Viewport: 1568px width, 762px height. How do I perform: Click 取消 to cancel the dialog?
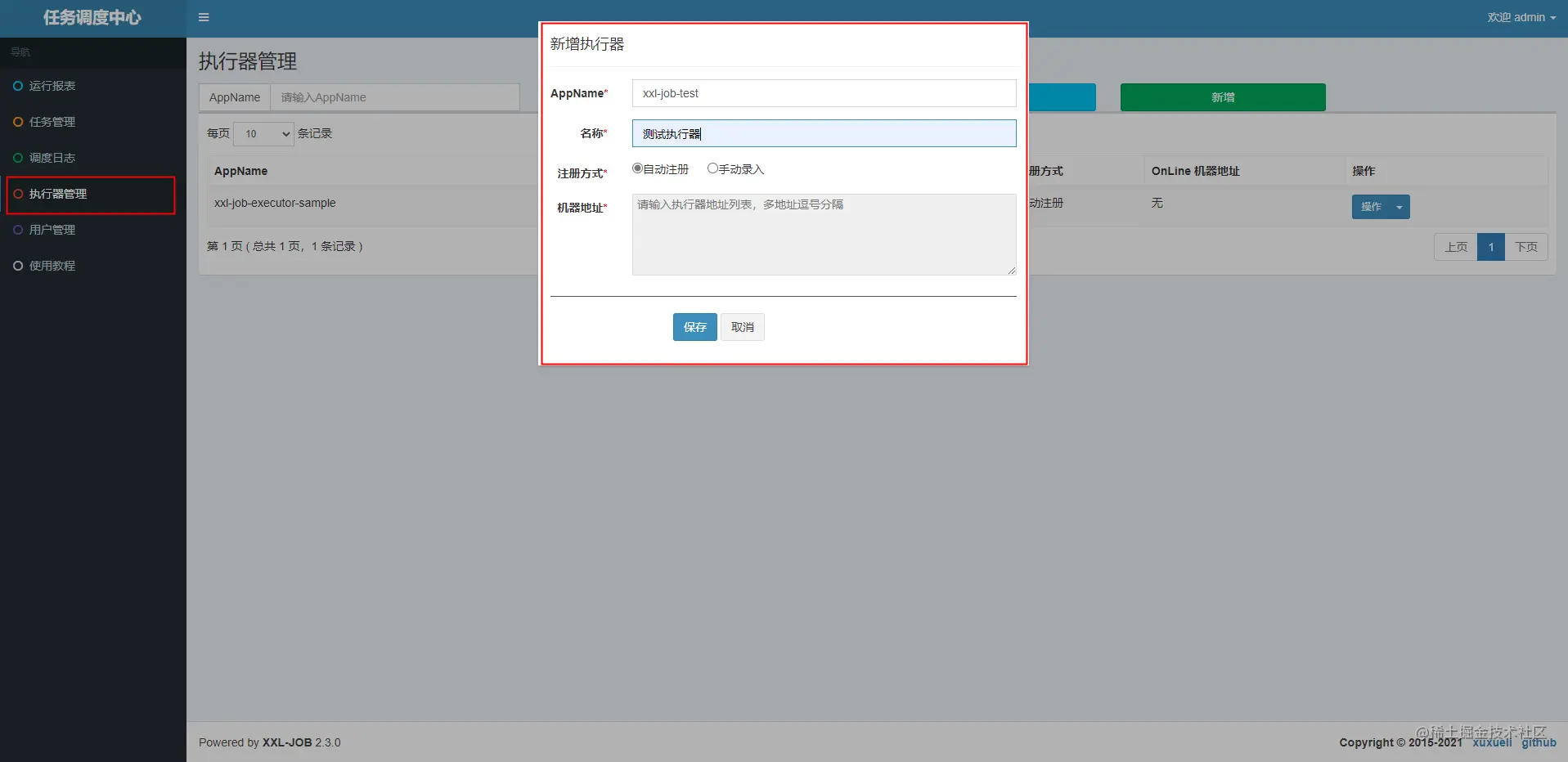click(x=743, y=327)
